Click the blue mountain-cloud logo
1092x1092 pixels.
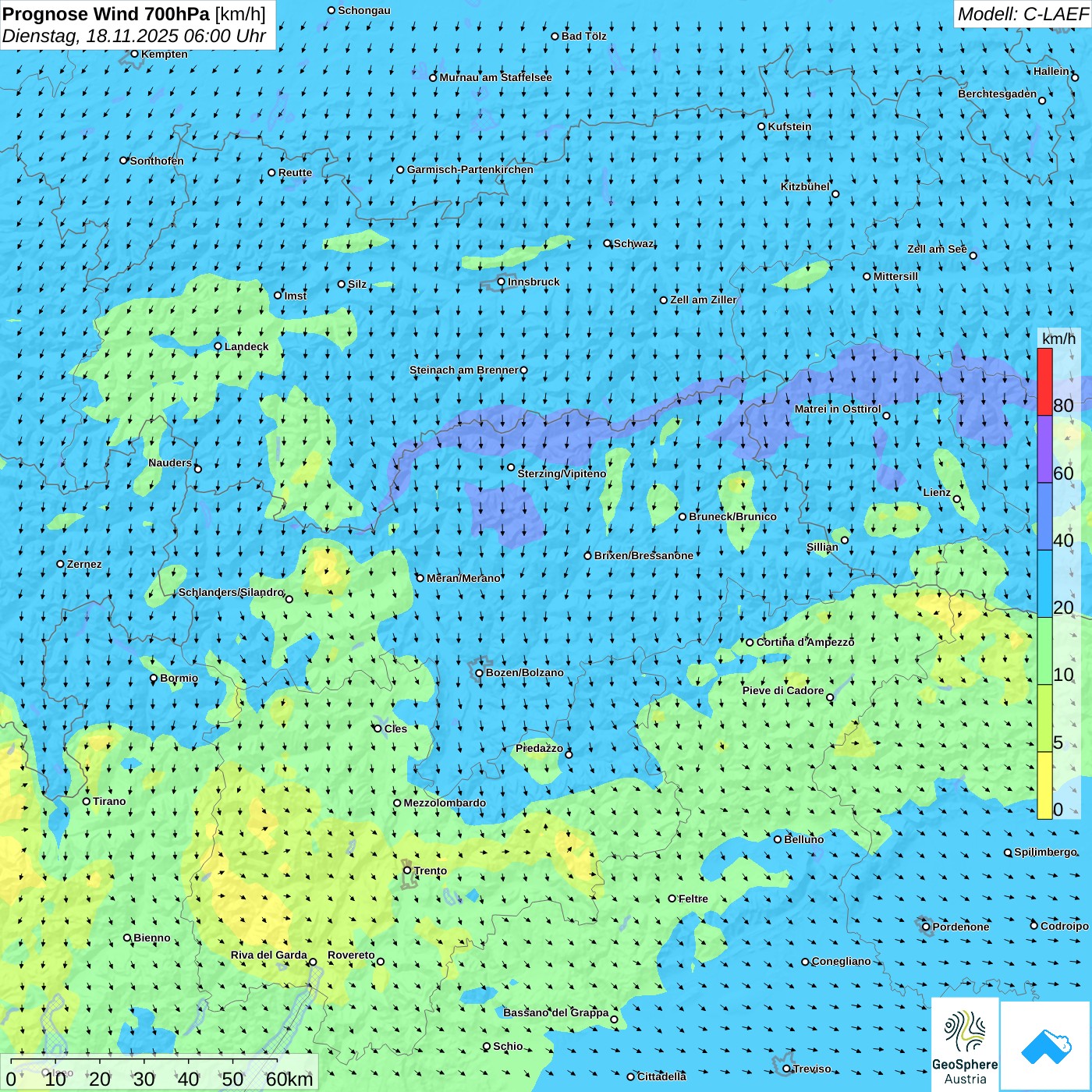1046,1047
